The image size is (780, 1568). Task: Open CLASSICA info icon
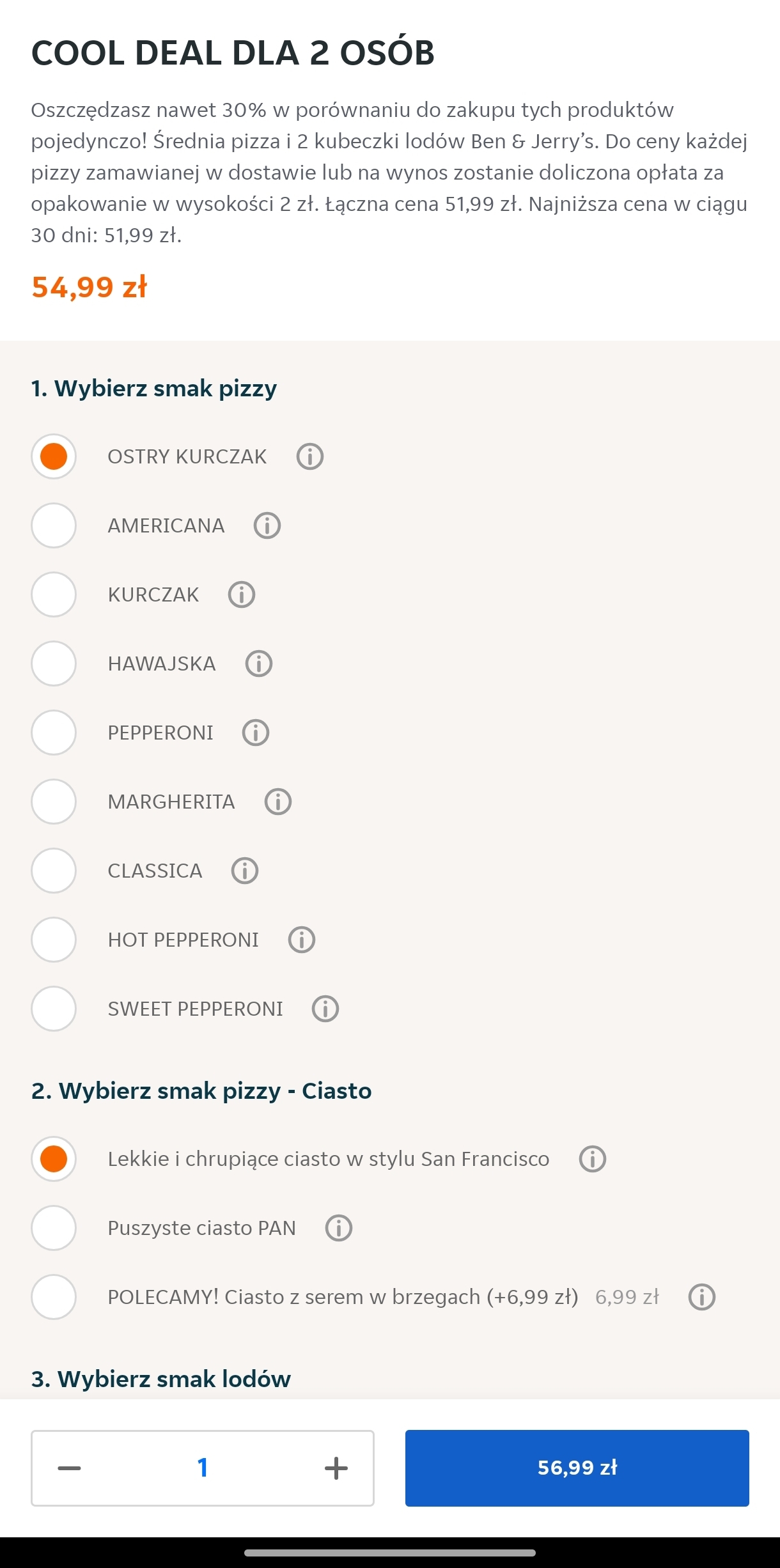(x=245, y=871)
